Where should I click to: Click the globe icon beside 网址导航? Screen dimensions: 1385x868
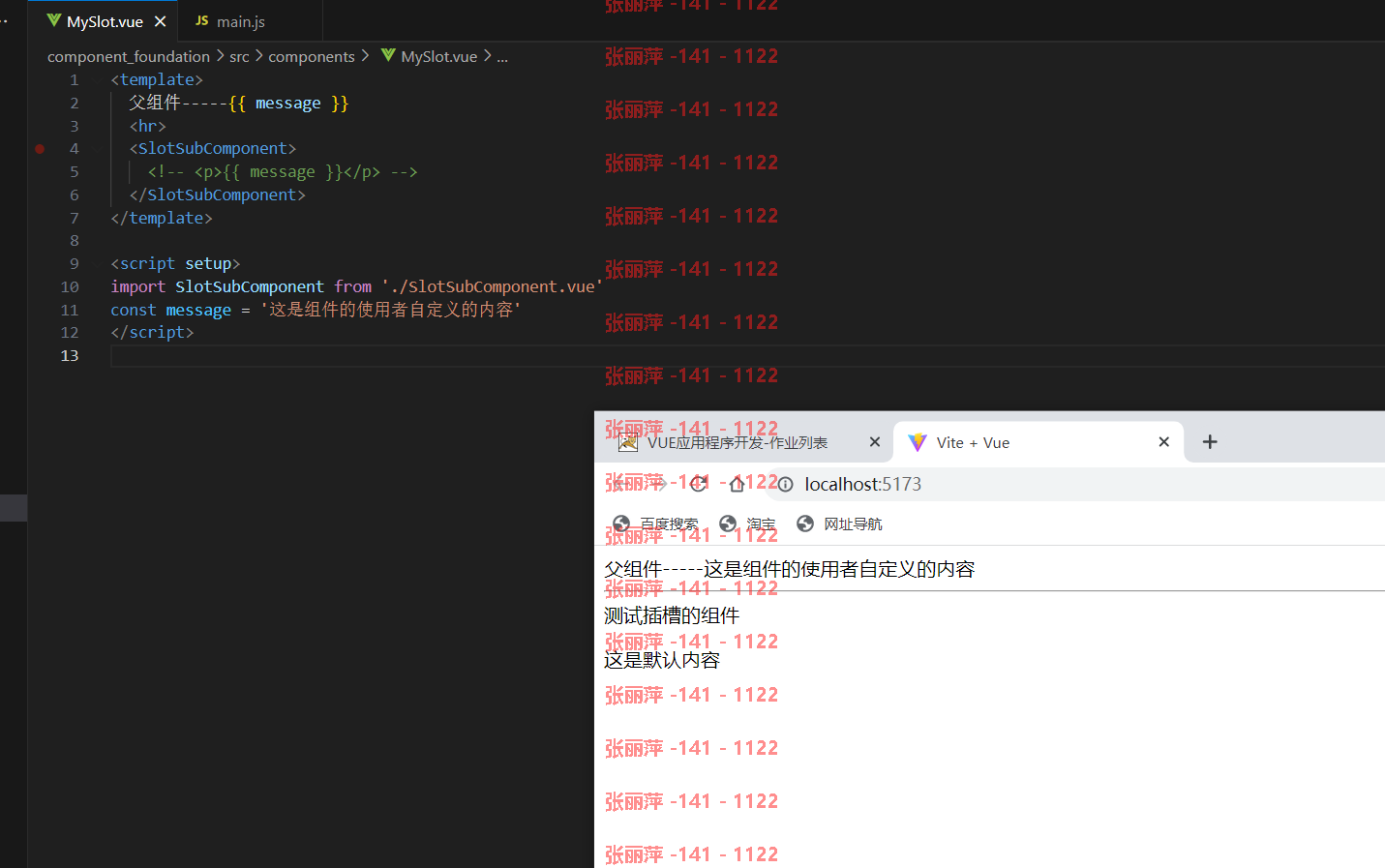click(805, 524)
